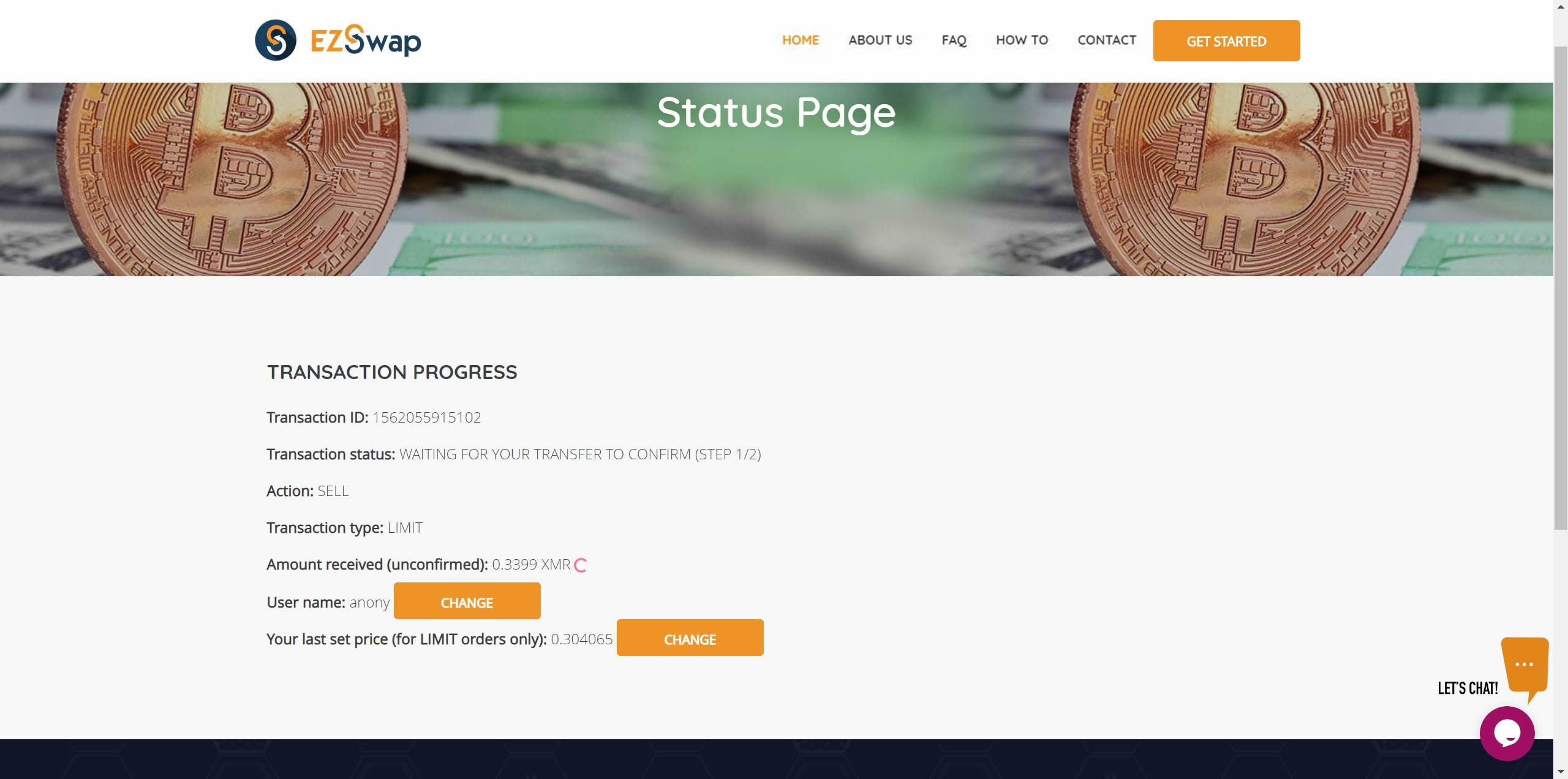Image resolution: width=1568 pixels, height=779 pixels.
Task: Select the HOW TO menu item
Action: (1021, 40)
